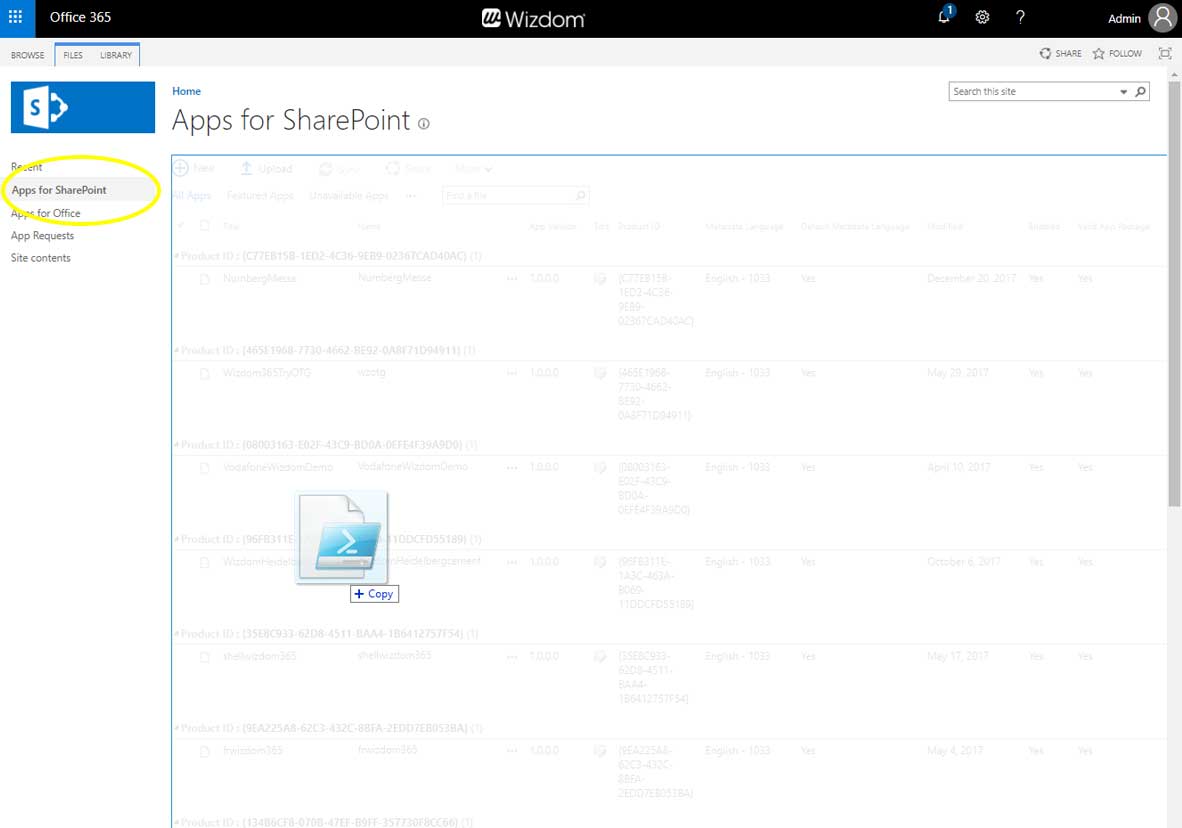Sort by the App Version column header

pos(553,226)
